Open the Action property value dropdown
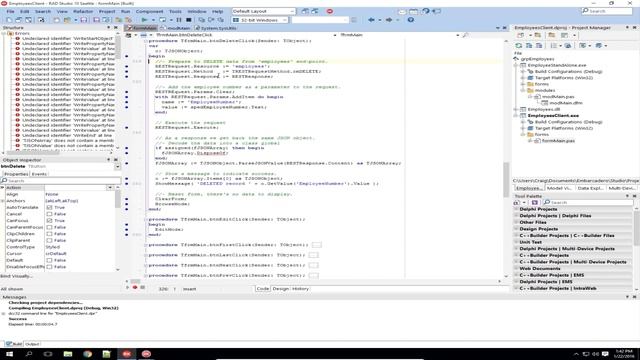This screenshot has height=360, width=640. tap(110, 187)
